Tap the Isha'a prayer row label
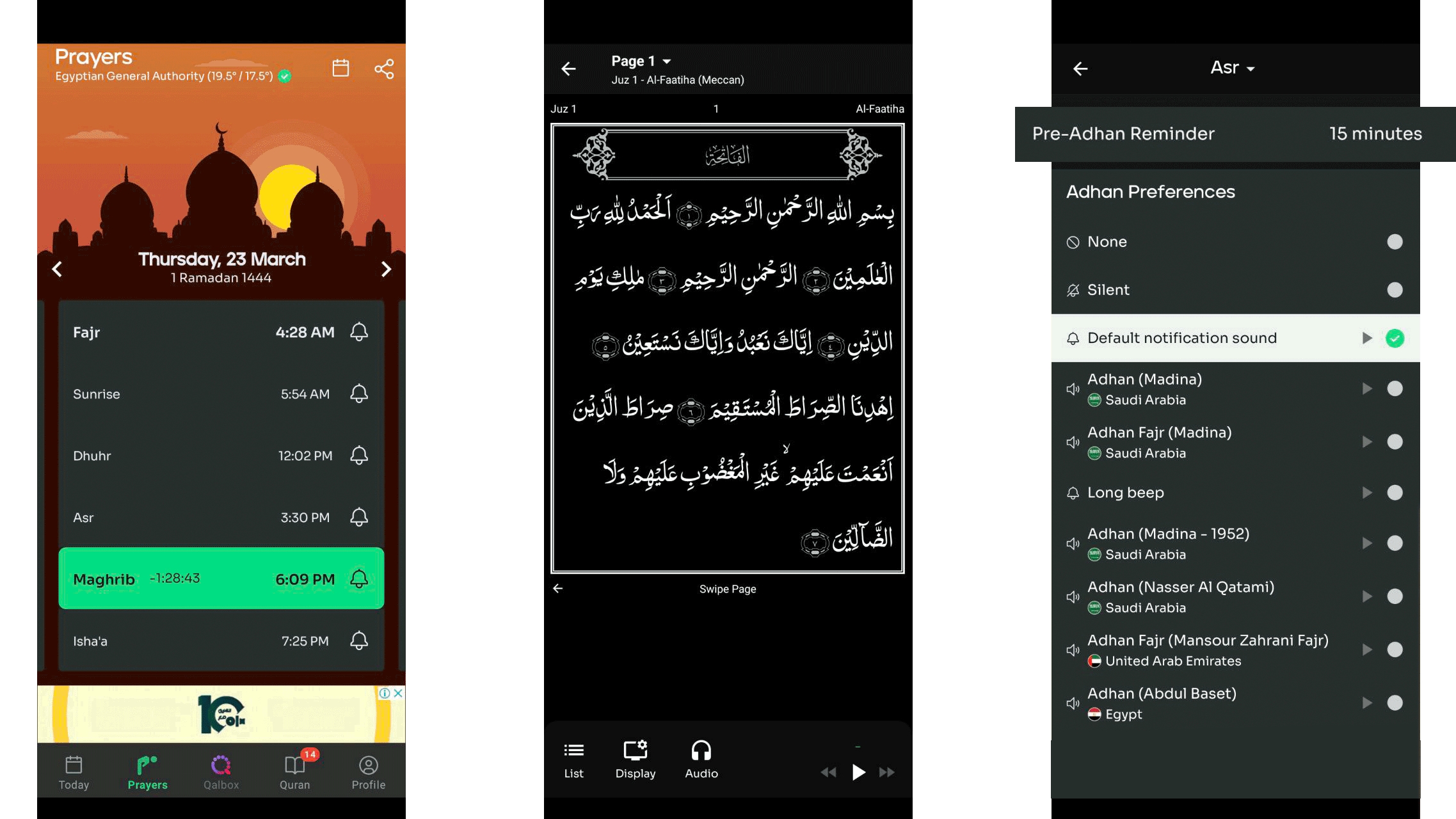1456x819 pixels. (x=90, y=641)
